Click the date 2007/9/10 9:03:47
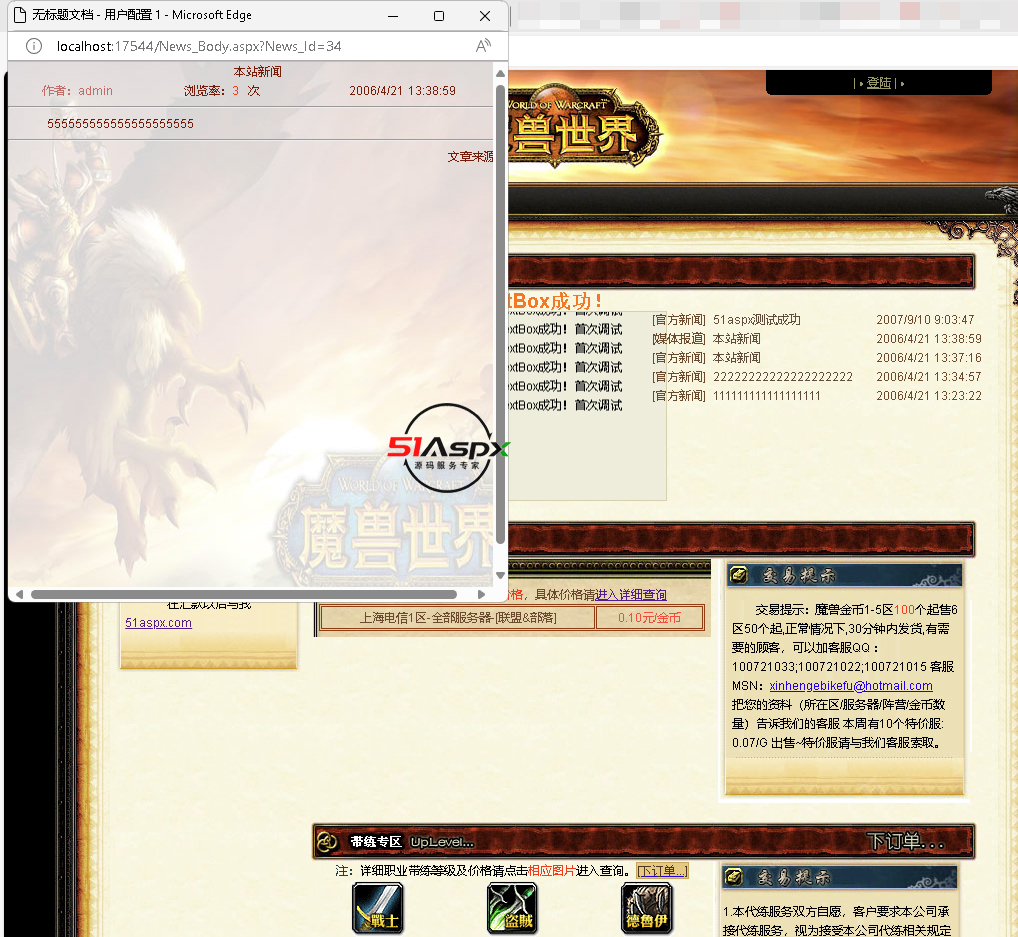This screenshot has width=1018, height=937. coord(925,319)
